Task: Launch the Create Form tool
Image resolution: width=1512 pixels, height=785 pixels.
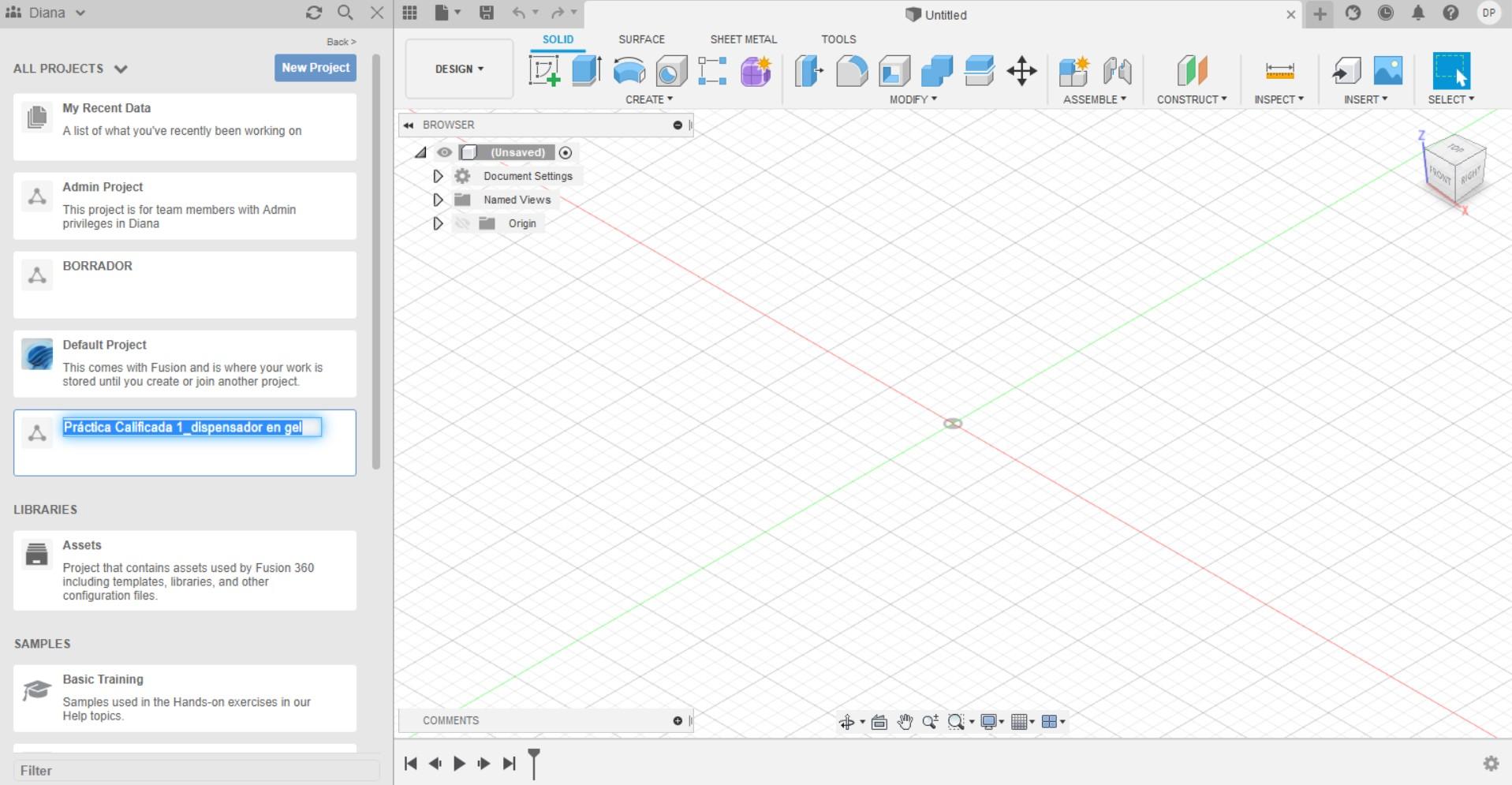Action: coord(756,71)
